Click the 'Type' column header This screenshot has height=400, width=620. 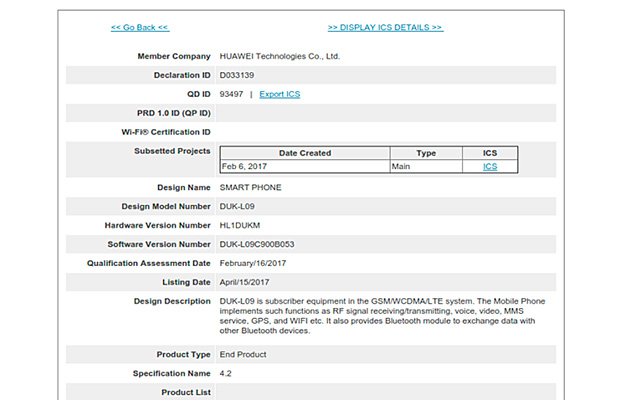click(426, 153)
